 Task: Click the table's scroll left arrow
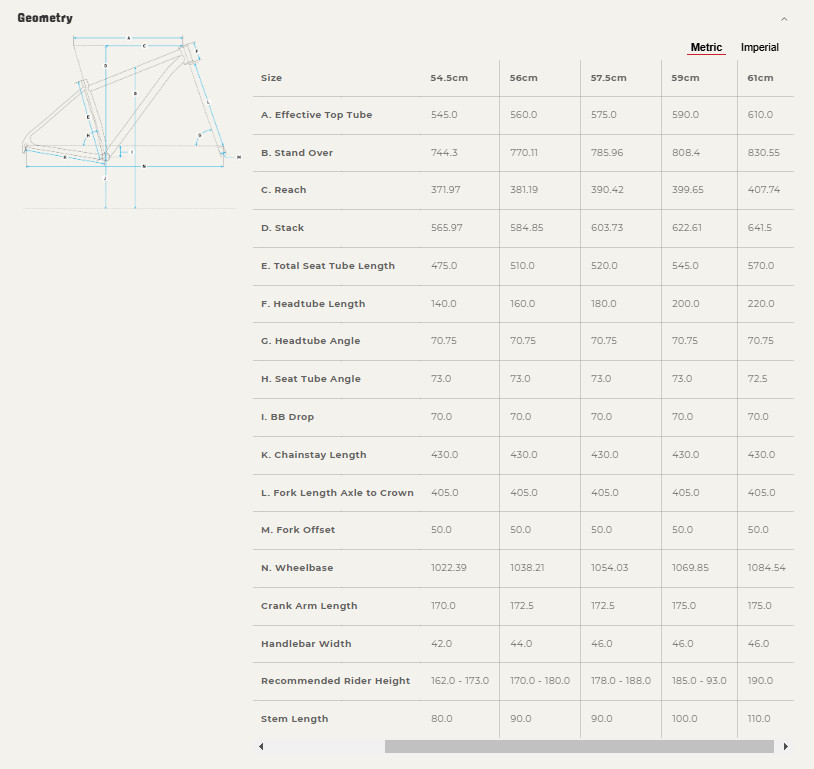click(x=261, y=746)
